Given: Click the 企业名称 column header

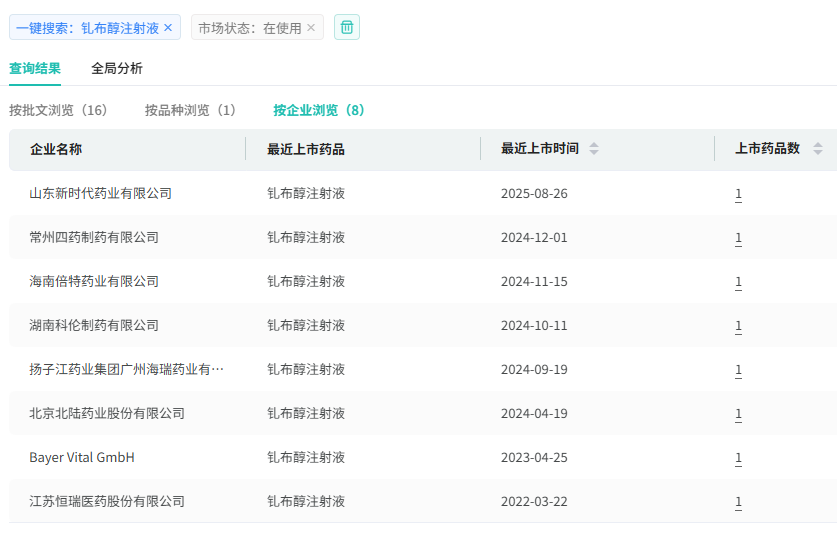Looking at the screenshot, I should click(x=56, y=149).
